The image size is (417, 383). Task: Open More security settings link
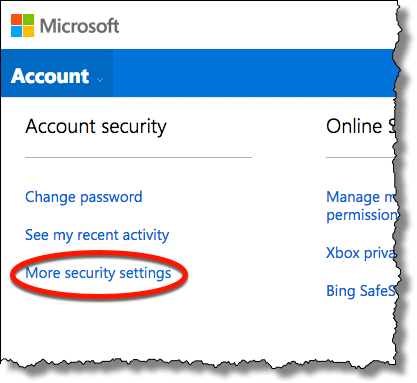[98, 273]
